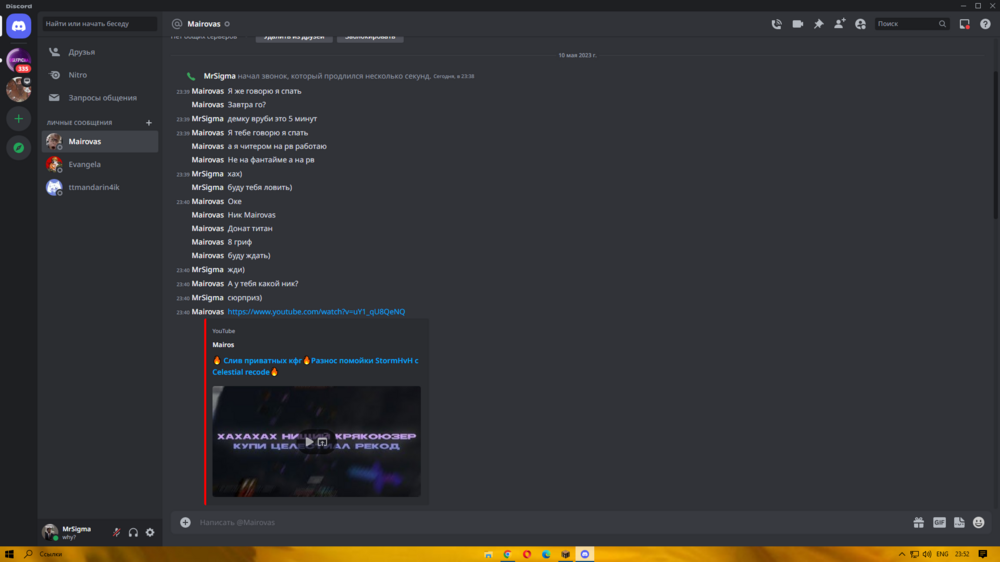Viewport: 1000px width, 562px height.
Task: Click message 'Ник Mairovas'
Action: [251, 215]
